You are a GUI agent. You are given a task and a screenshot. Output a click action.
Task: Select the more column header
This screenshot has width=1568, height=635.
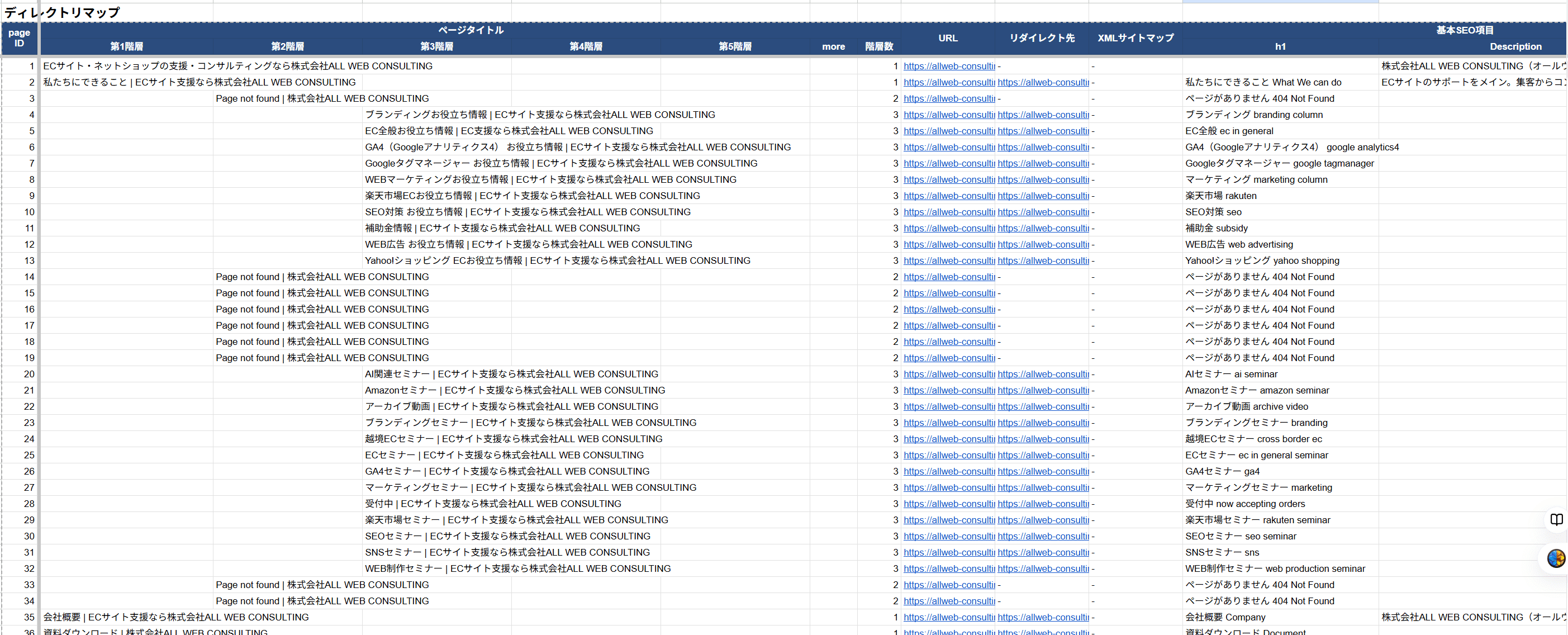[x=833, y=46]
